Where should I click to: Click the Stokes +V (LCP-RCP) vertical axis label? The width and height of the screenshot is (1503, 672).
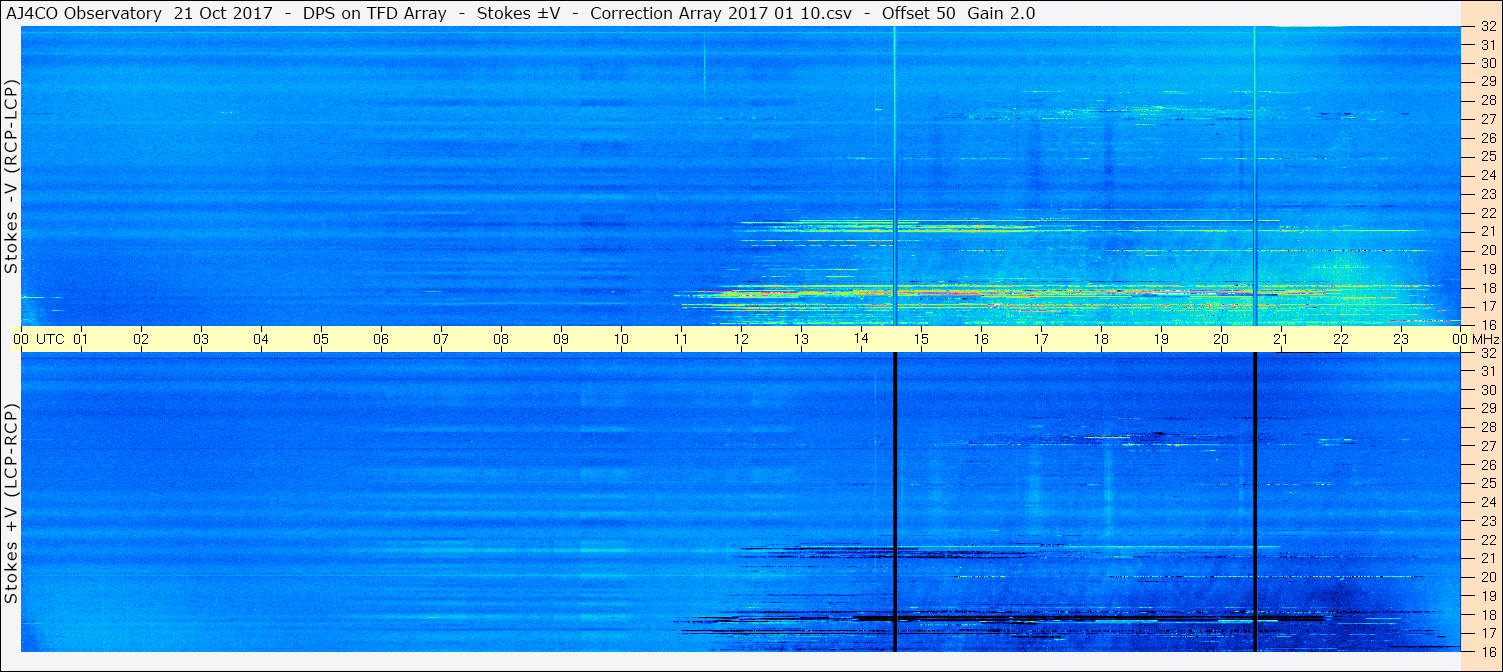[x=11, y=504]
